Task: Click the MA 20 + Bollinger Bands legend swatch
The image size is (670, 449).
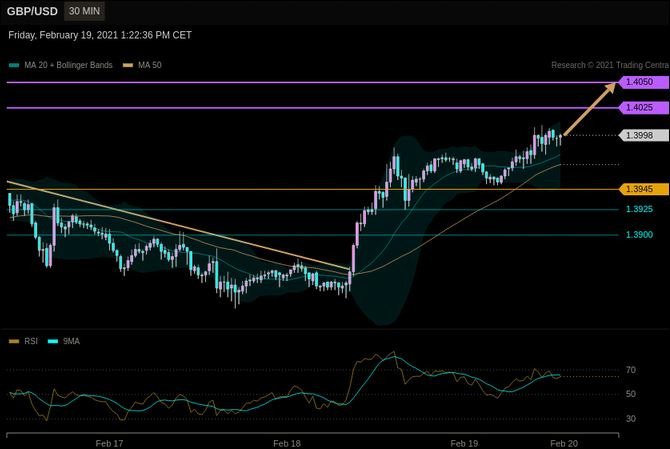Action: click(14, 65)
